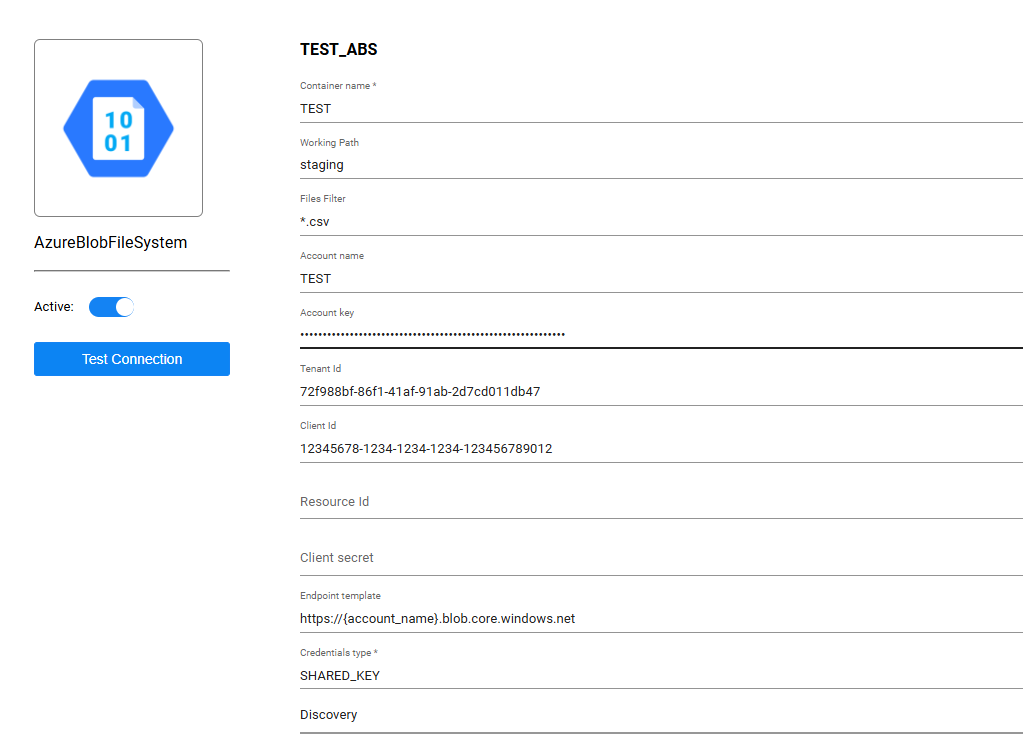Expand the Discovery section
The image size is (1023, 750).
pyautogui.click(x=329, y=715)
